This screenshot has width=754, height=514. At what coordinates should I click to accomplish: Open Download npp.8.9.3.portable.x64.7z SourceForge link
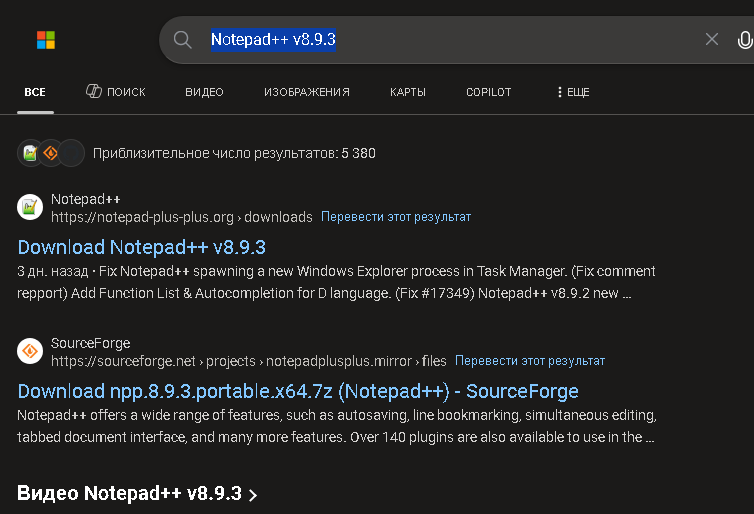click(x=298, y=391)
